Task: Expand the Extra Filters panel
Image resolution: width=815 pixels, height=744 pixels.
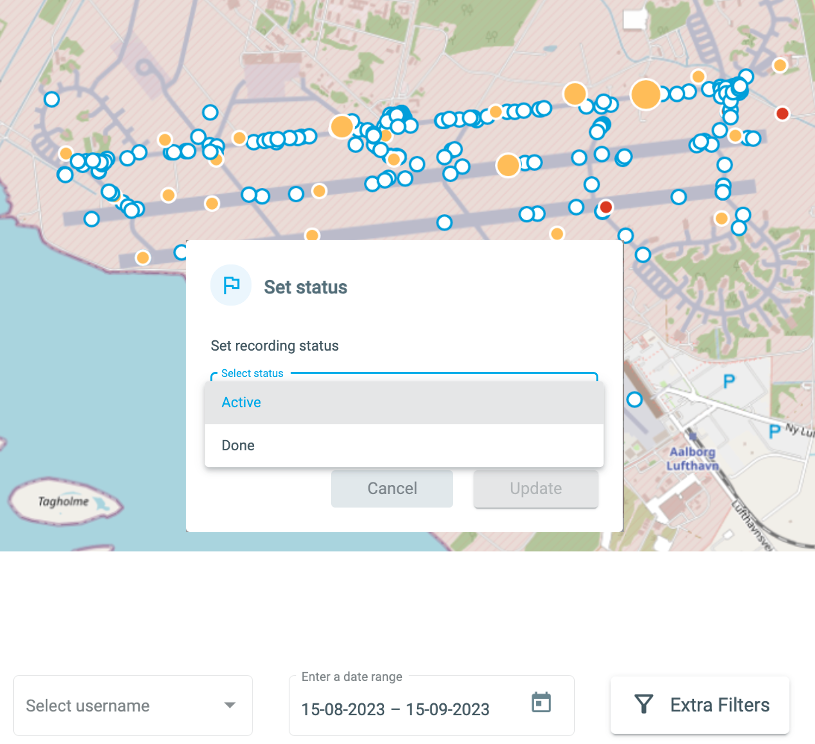Action: click(699, 704)
